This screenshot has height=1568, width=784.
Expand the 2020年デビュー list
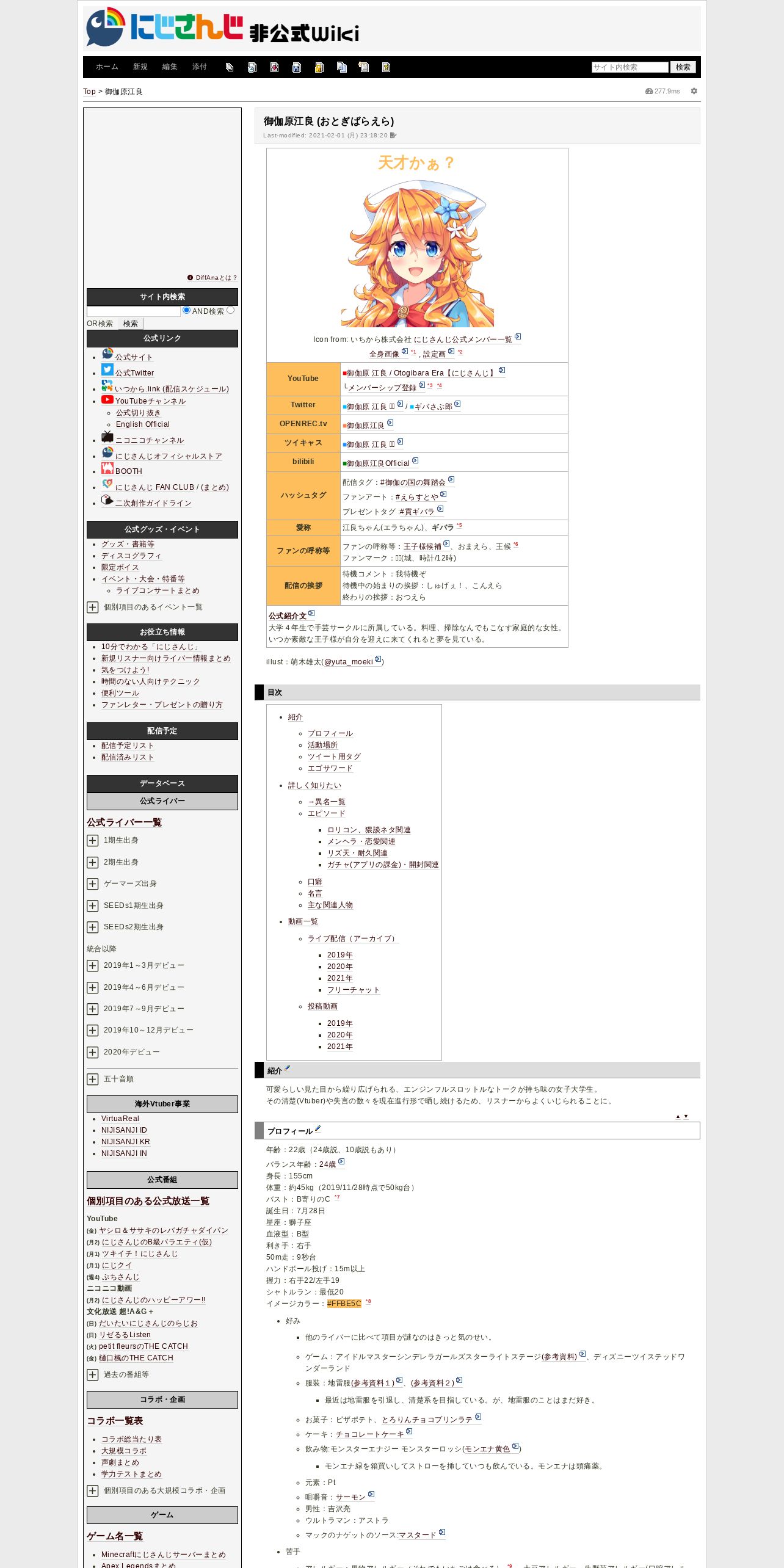[x=92, y=1052]
